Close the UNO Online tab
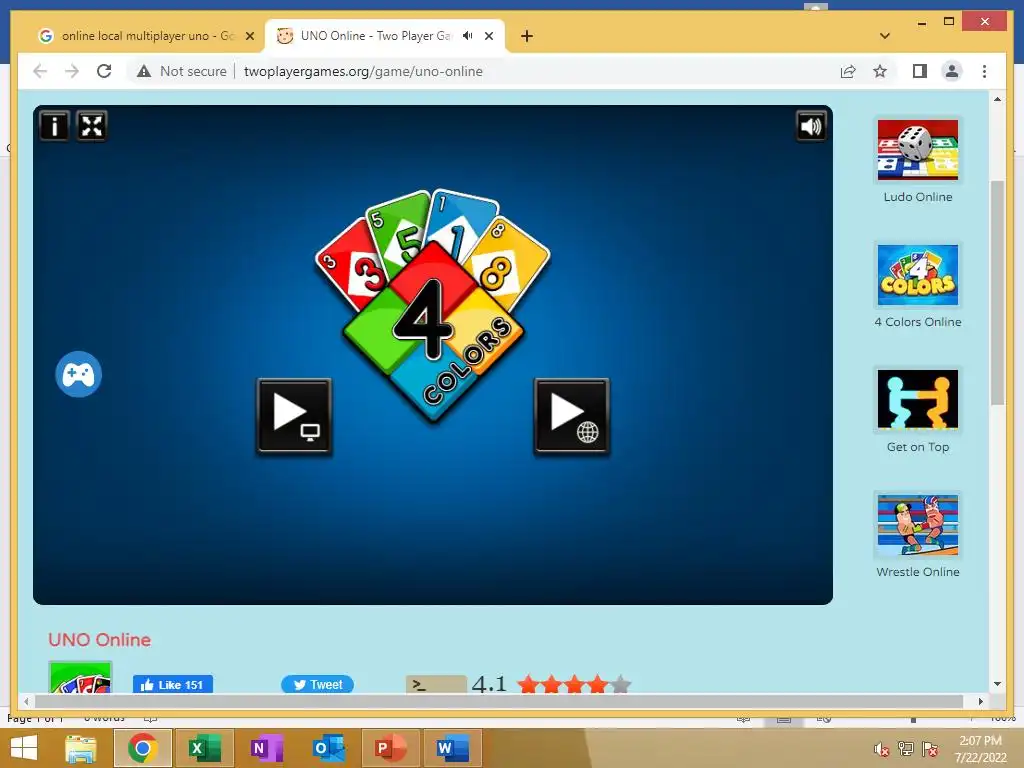 tap(489, 36)
